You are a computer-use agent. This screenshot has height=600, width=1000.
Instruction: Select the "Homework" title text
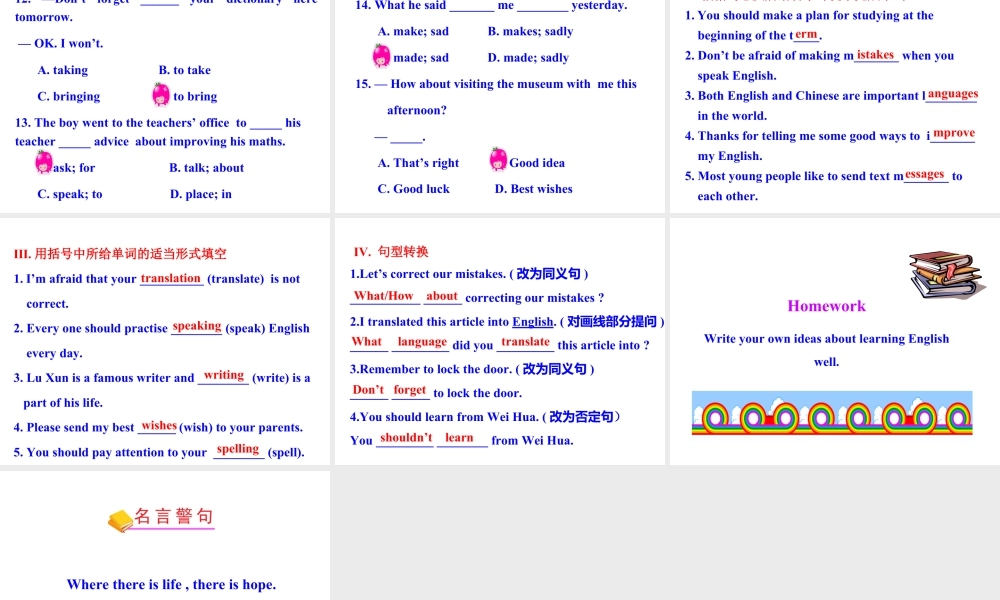click(826, 306)
